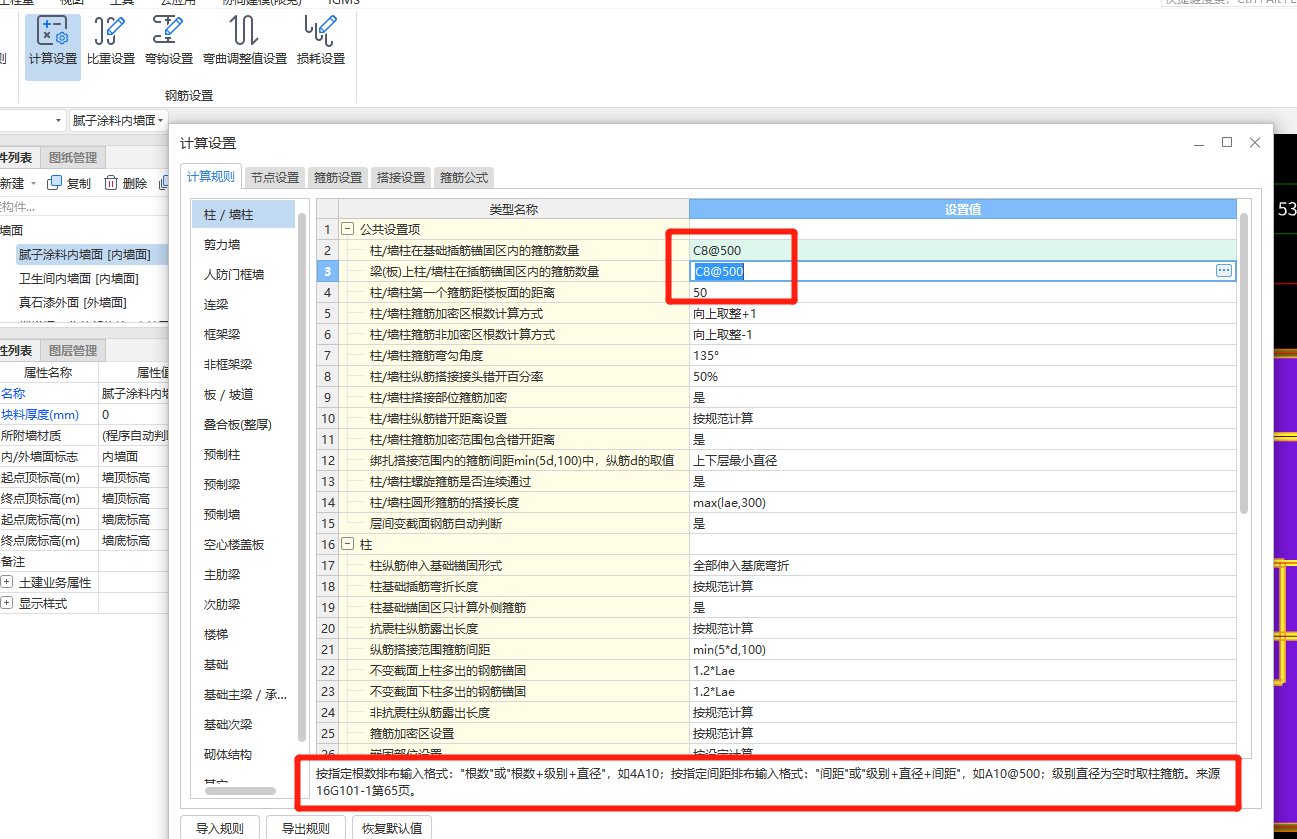Open 新建 dropdown arrow
This screenshot has width=1297, height=839.
tap(33, 184)
